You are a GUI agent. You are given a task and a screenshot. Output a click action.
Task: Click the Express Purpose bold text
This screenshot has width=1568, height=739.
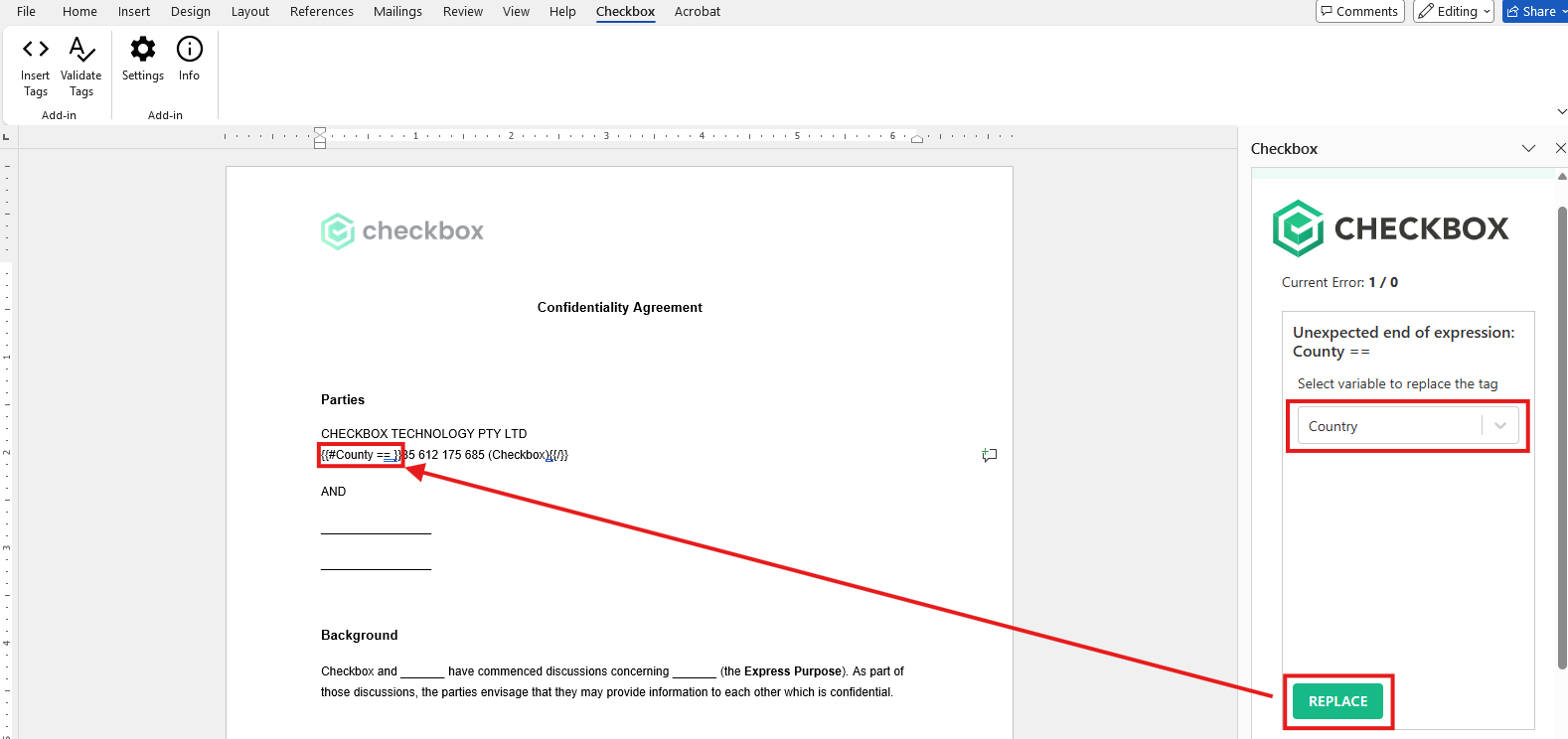pyautogui.click(x=793, y=671)
